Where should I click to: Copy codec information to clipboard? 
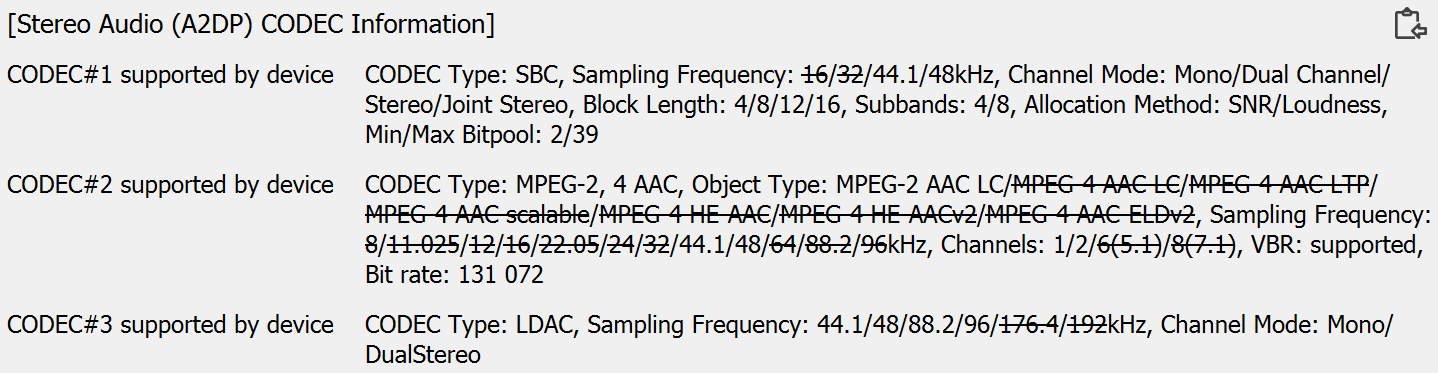click(1410, 24)
